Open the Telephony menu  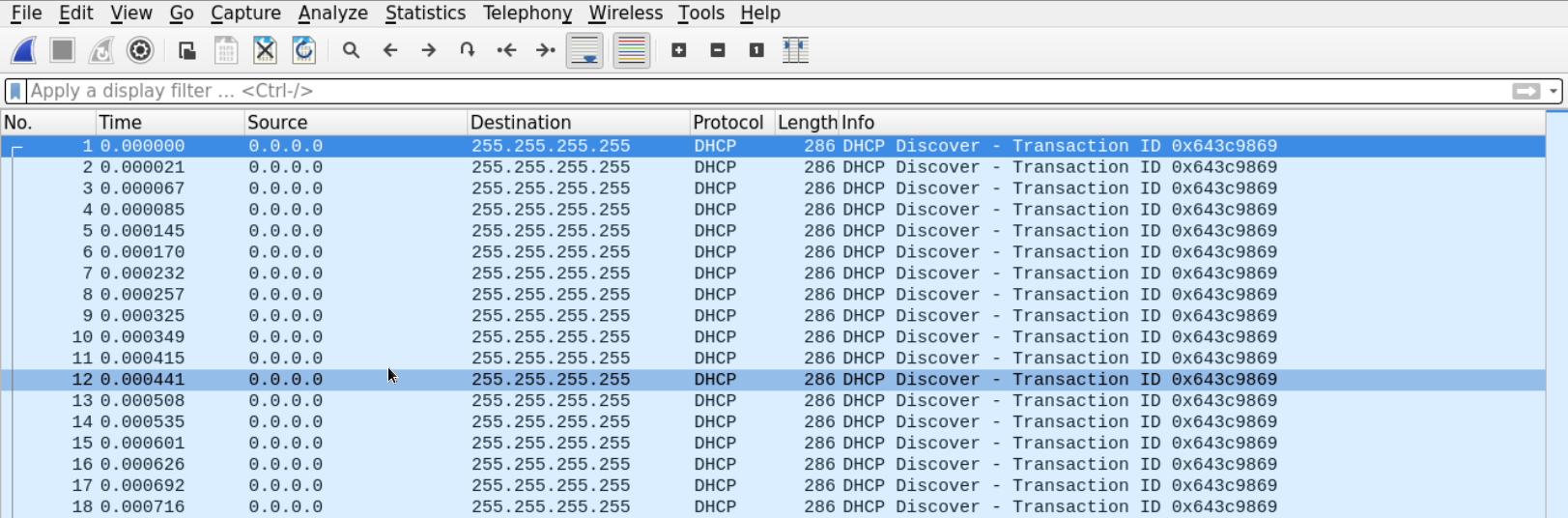[527, 14]
